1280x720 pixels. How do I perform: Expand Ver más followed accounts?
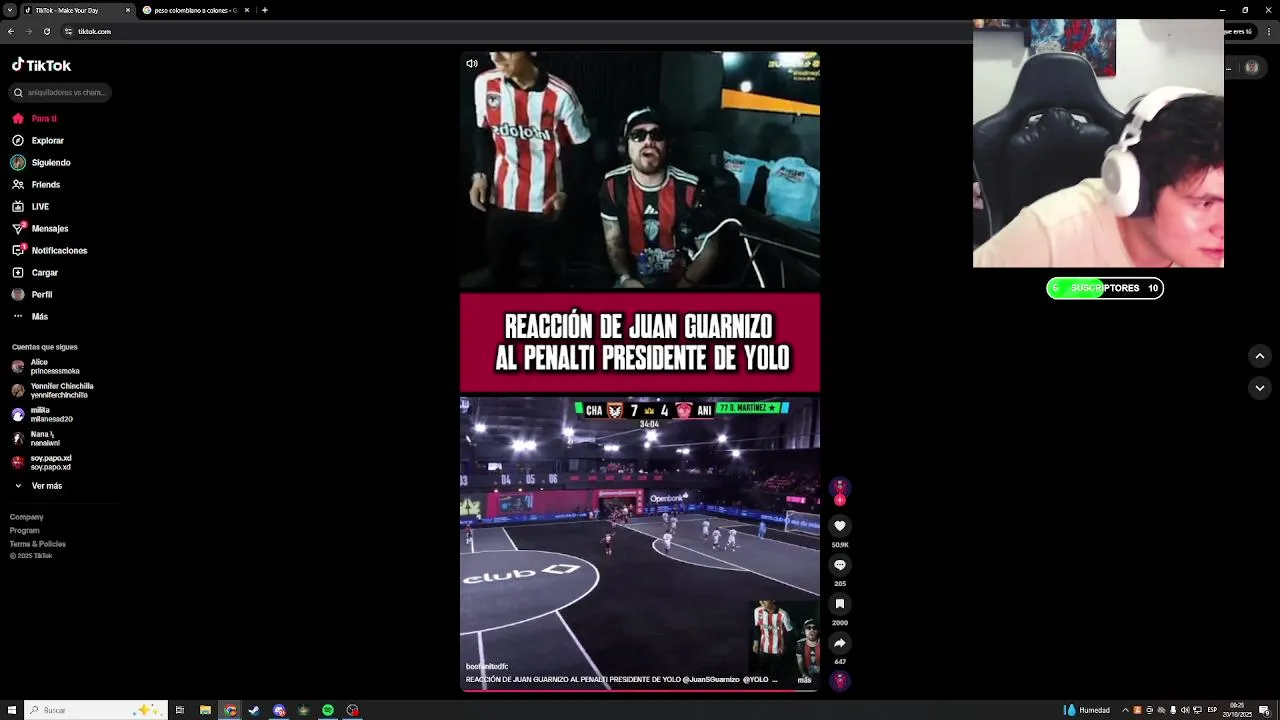pyautogui.click(x=38, y=486)
